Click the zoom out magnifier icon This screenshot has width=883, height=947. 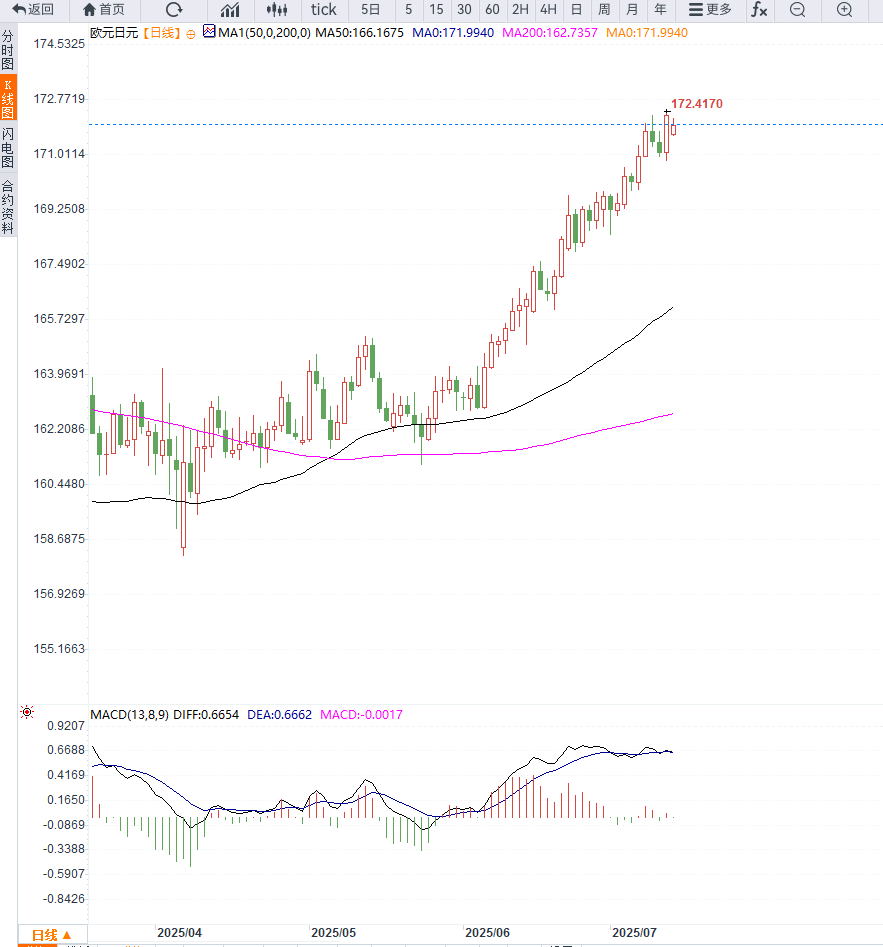pos(797,10)
